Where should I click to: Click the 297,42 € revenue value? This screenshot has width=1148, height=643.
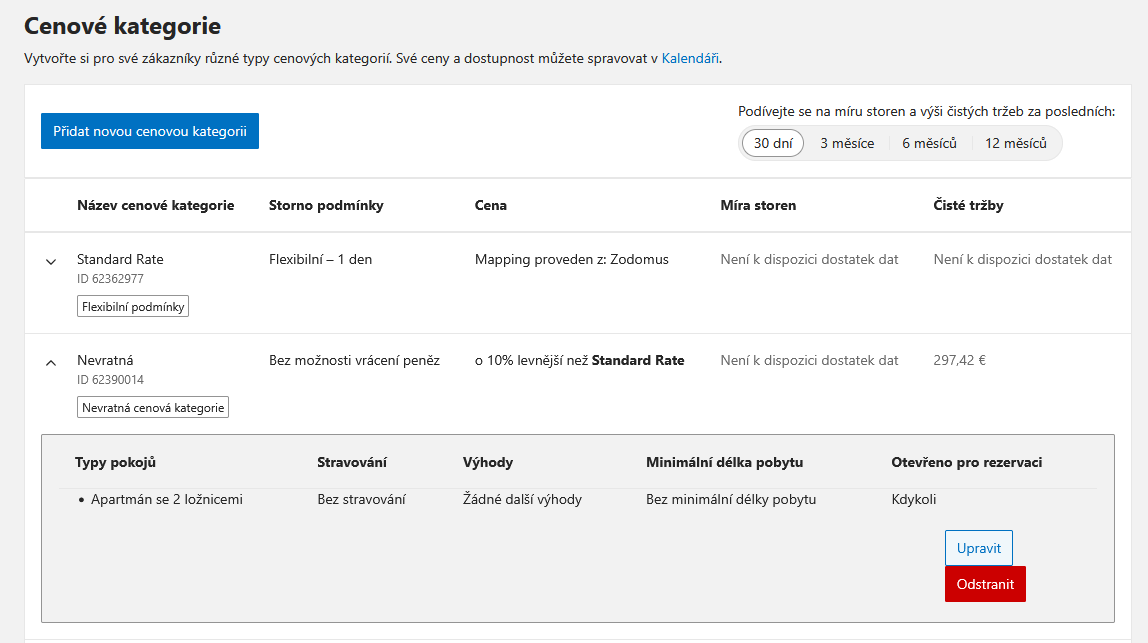pyautogui.click(x=959, y=360)
